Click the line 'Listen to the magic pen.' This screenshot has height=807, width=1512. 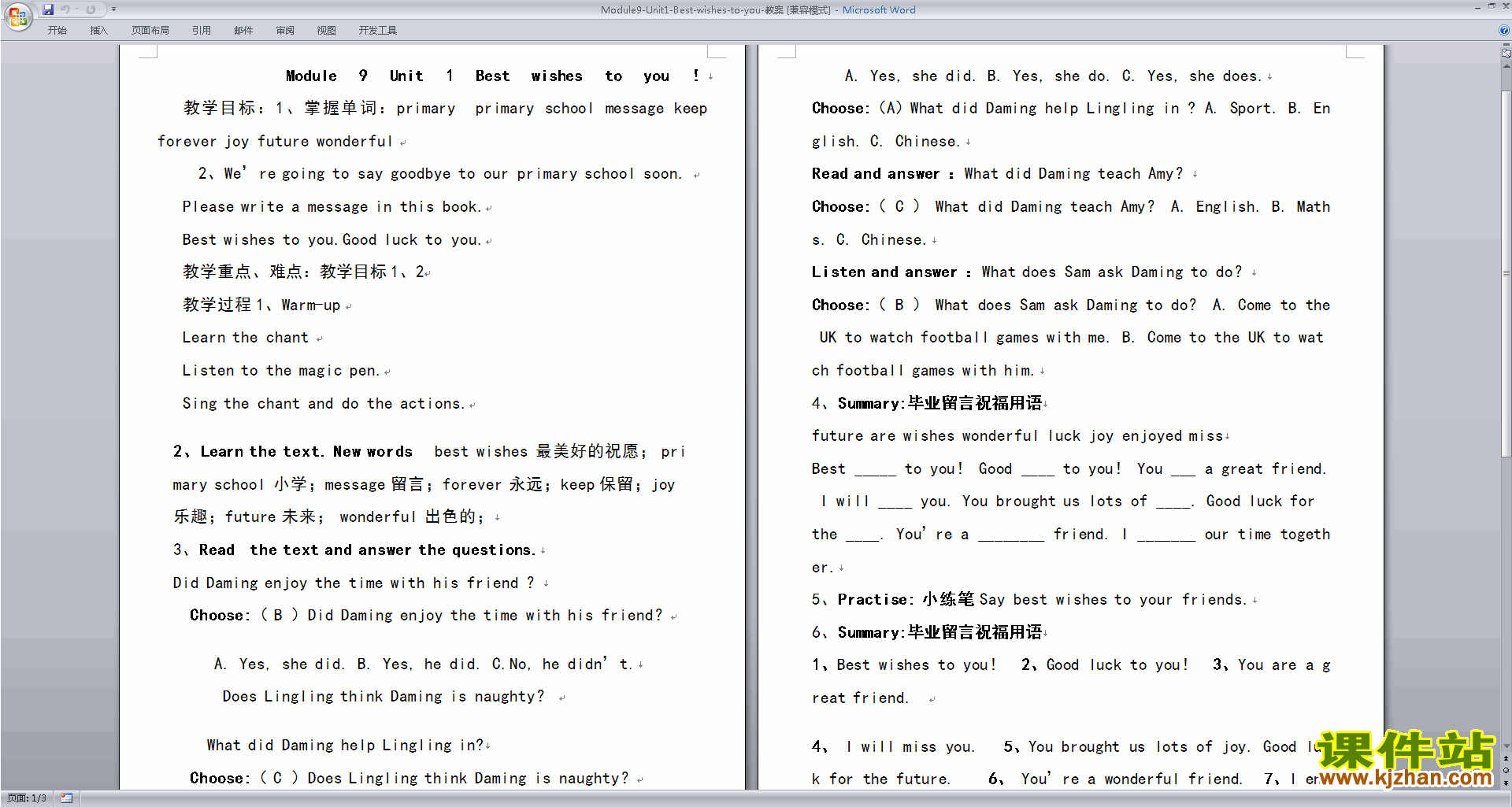click(x=281, y=371)
